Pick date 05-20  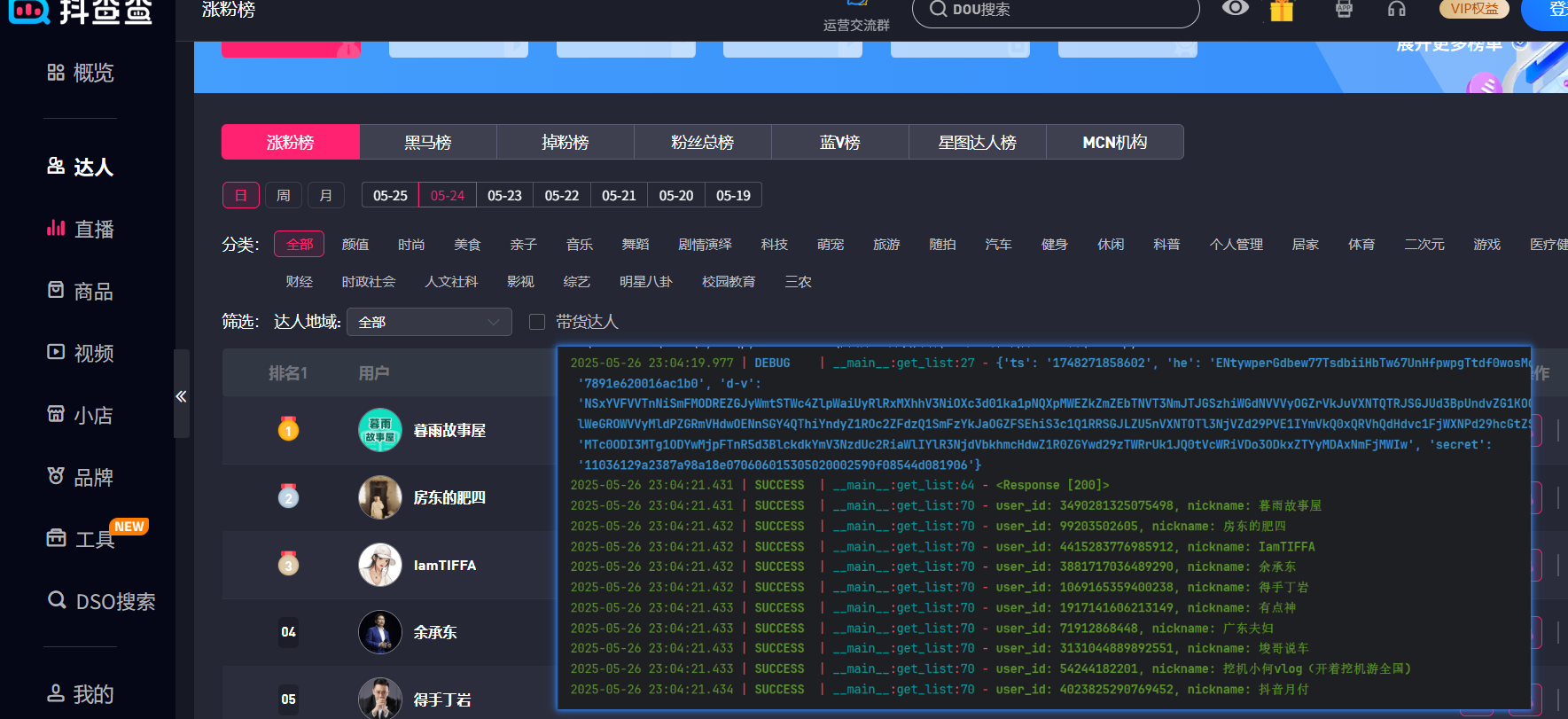[x=676, y=195]
